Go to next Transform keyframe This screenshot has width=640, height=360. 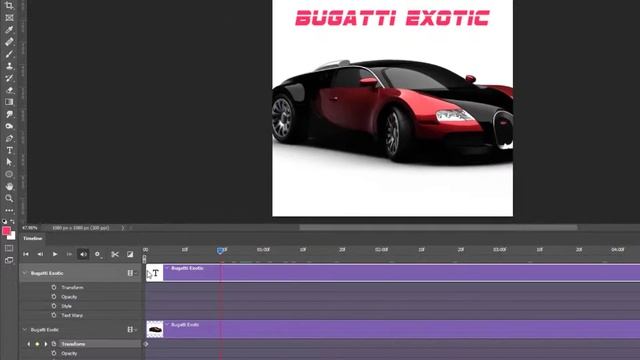pyautogui.click(x=46, y=344)
